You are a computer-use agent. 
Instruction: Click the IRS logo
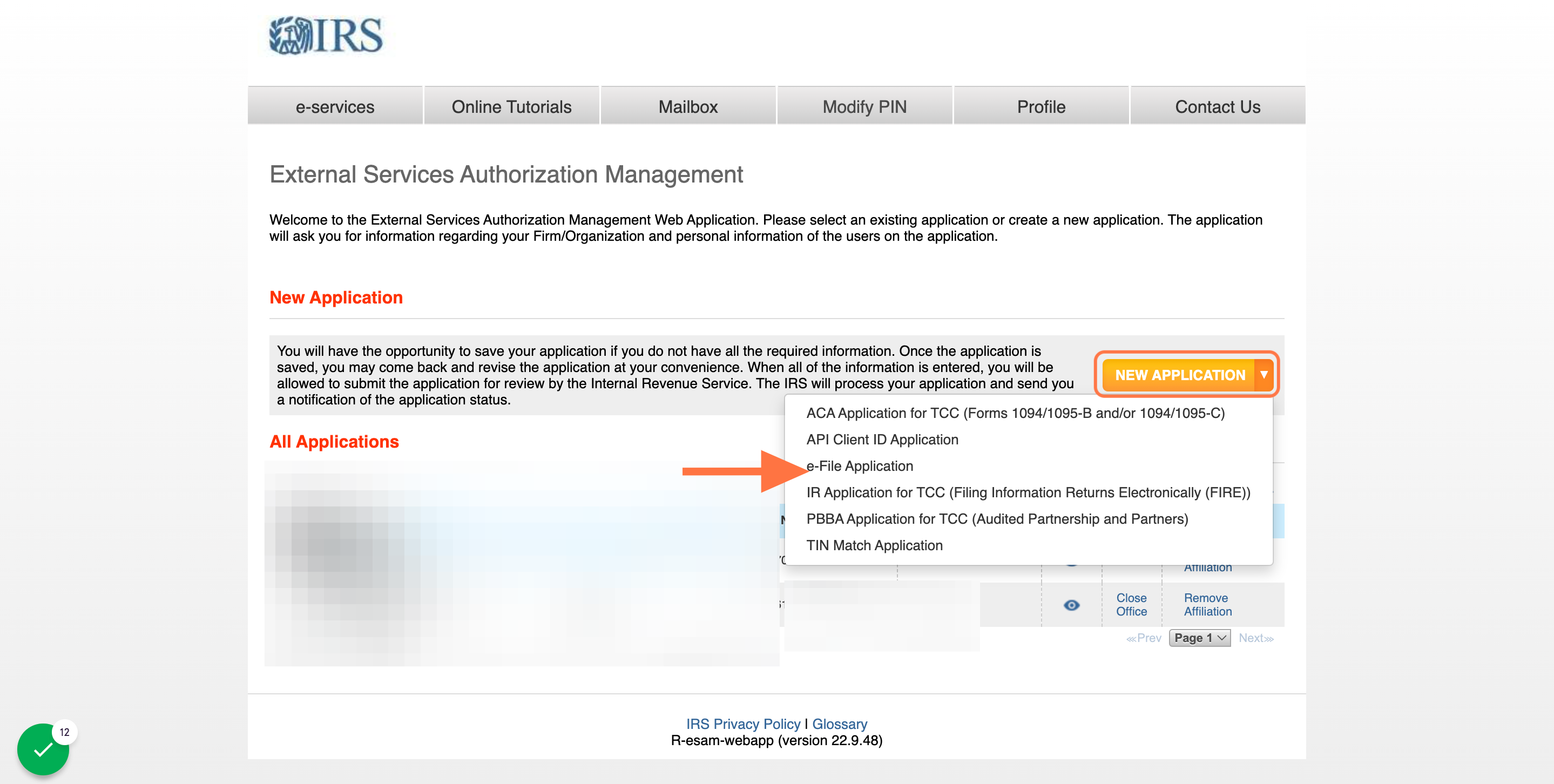click(326, 36)
